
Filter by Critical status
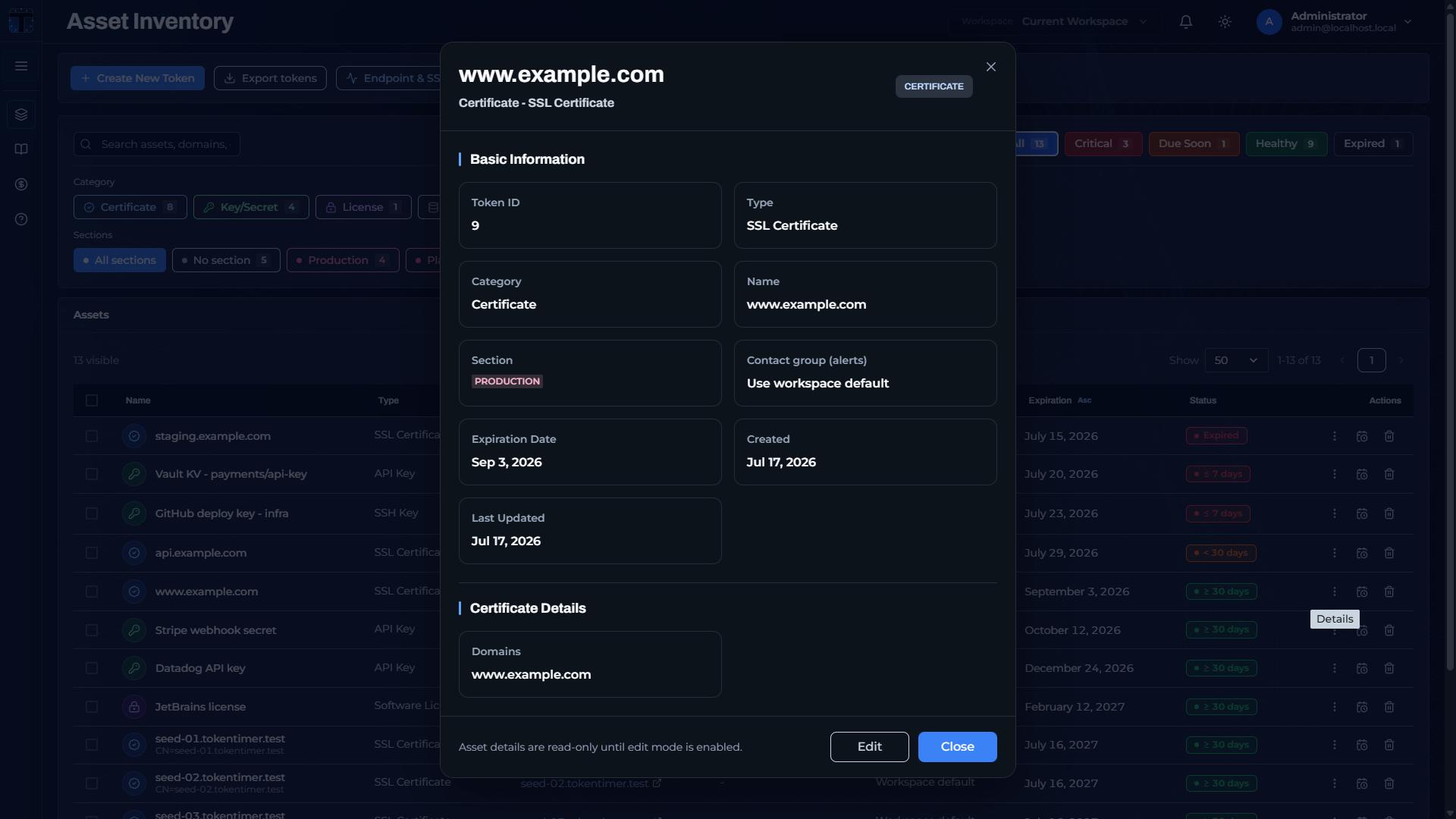(x=1103, y=144)
